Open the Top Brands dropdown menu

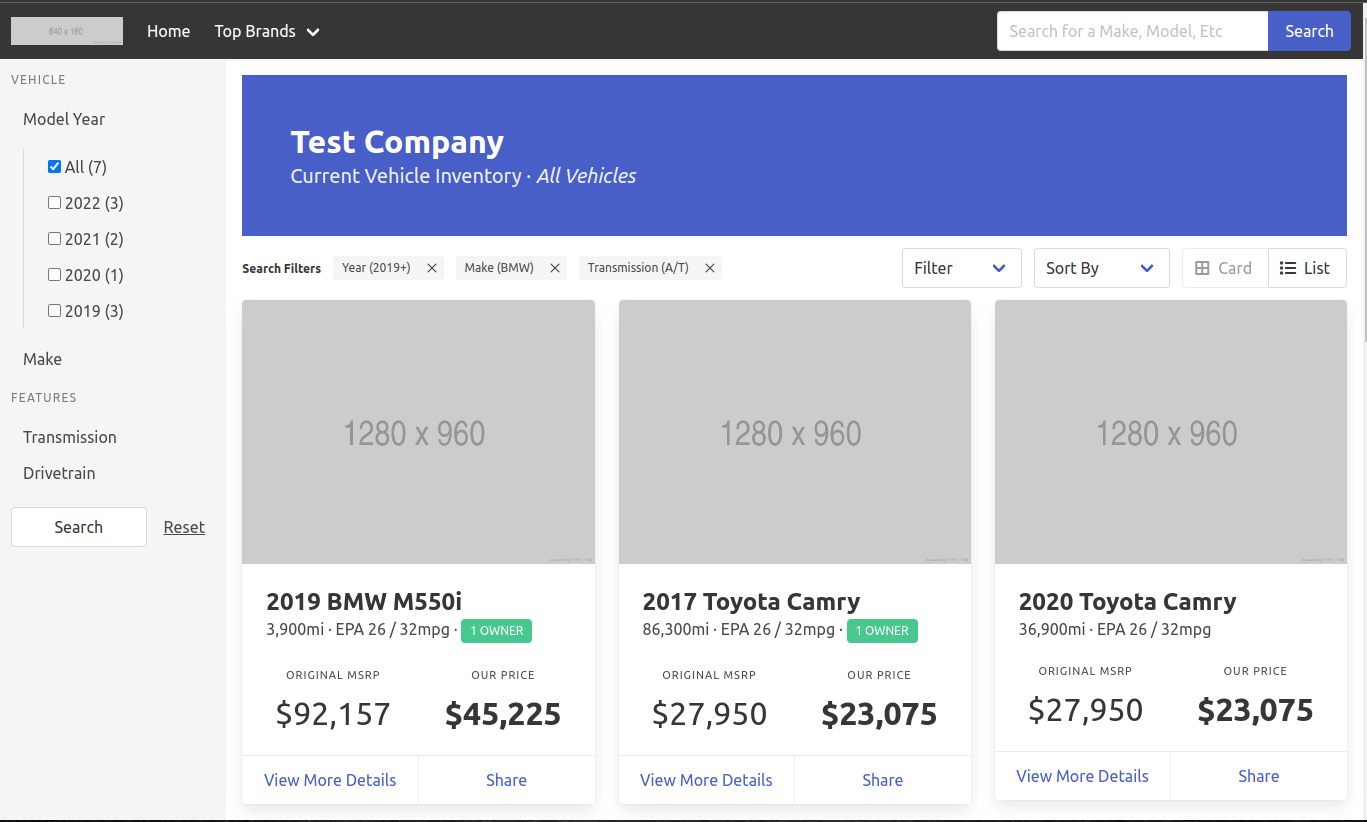click(x=267, y=31)
